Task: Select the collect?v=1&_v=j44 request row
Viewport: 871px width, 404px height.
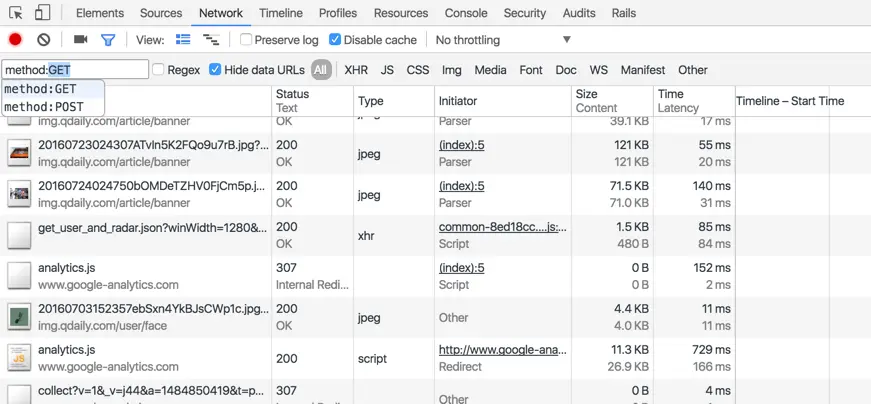Action: point(436,392)
